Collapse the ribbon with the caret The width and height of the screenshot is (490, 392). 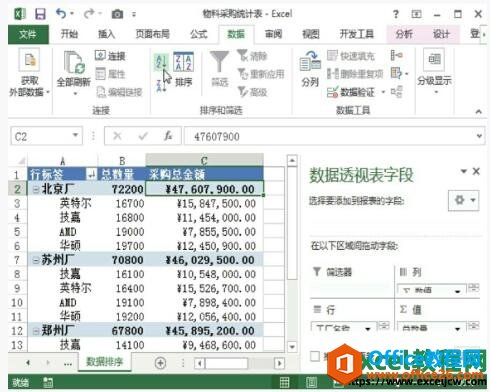478,112
